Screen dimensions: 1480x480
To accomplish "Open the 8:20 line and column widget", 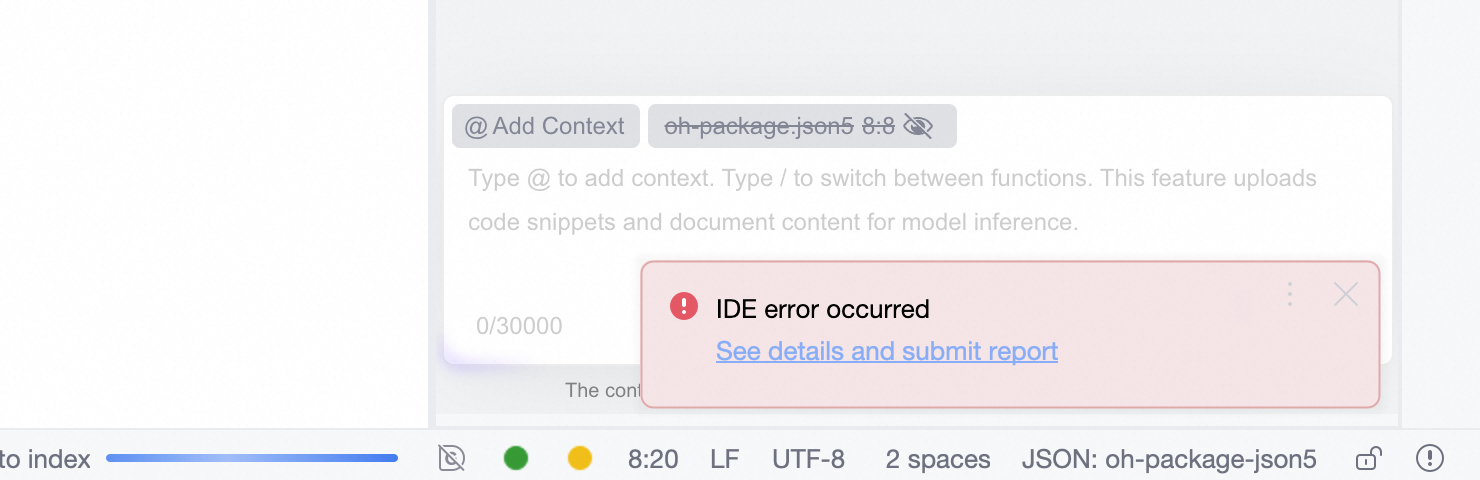I will click(x=653, y=459).
